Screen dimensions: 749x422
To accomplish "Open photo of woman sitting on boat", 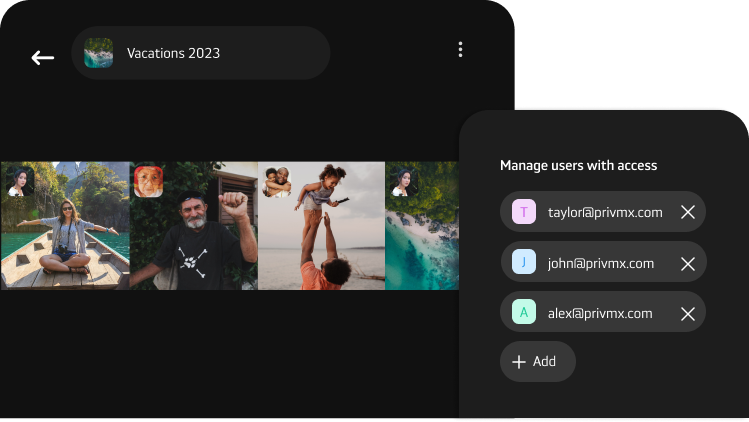I will tap(65, 226).
